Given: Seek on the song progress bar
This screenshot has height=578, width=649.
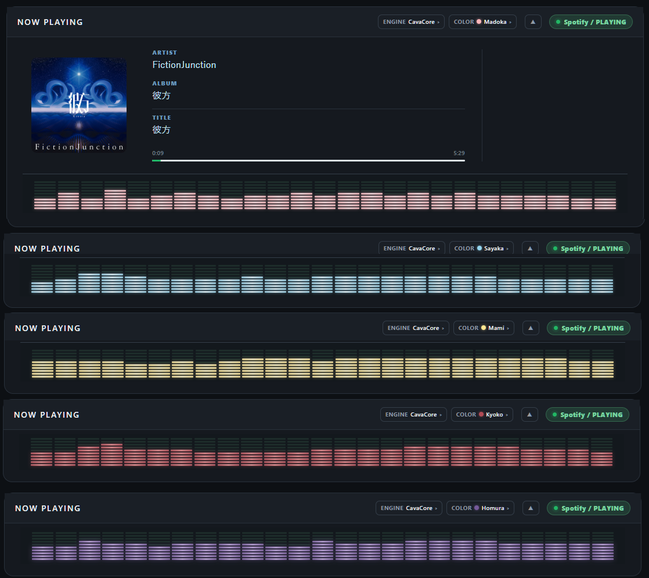Looking at the screenshot, I should 308,161.
